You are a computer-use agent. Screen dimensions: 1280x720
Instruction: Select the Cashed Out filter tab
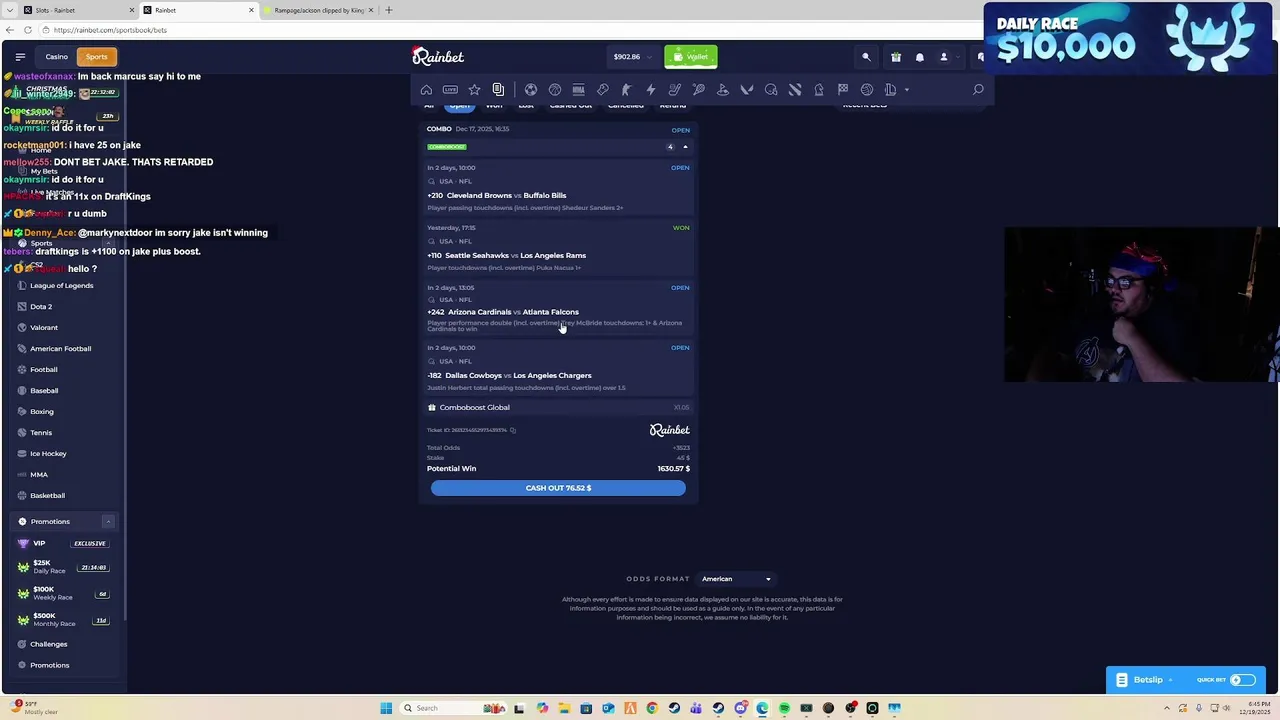tap(570, 106)
